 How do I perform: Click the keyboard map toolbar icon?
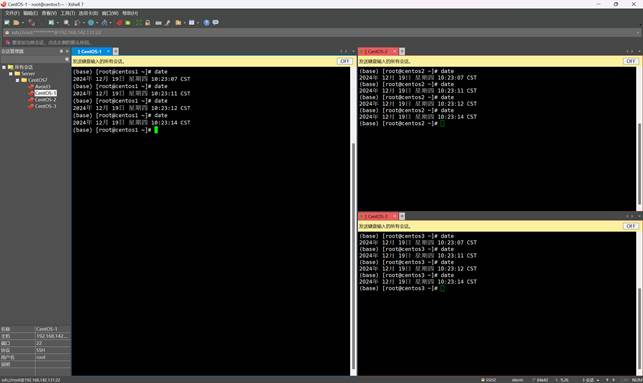158,23
